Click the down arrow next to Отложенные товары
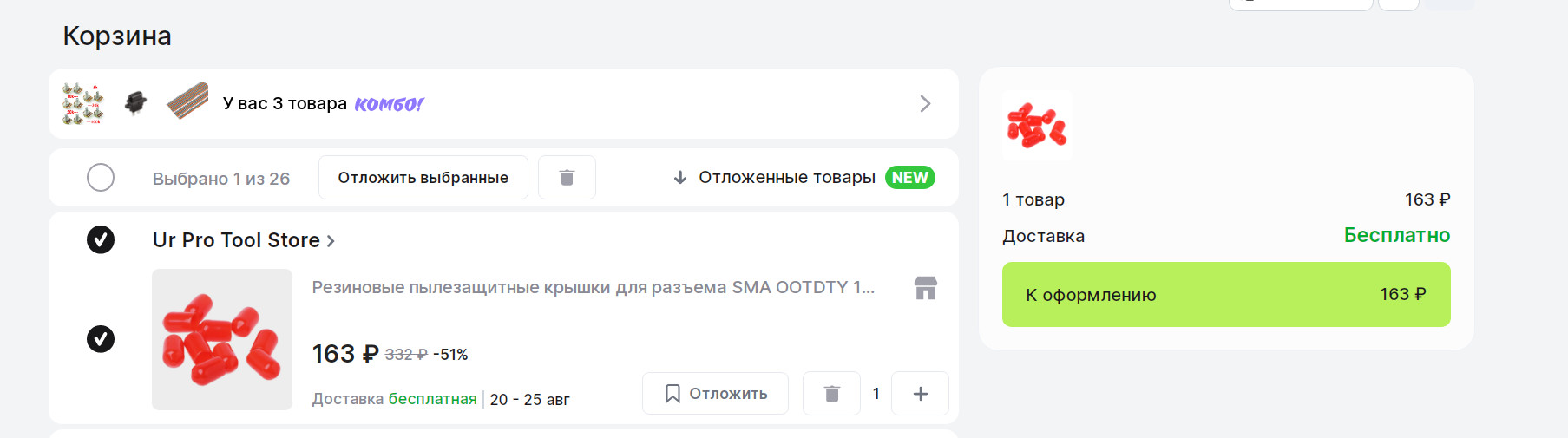 680,178
